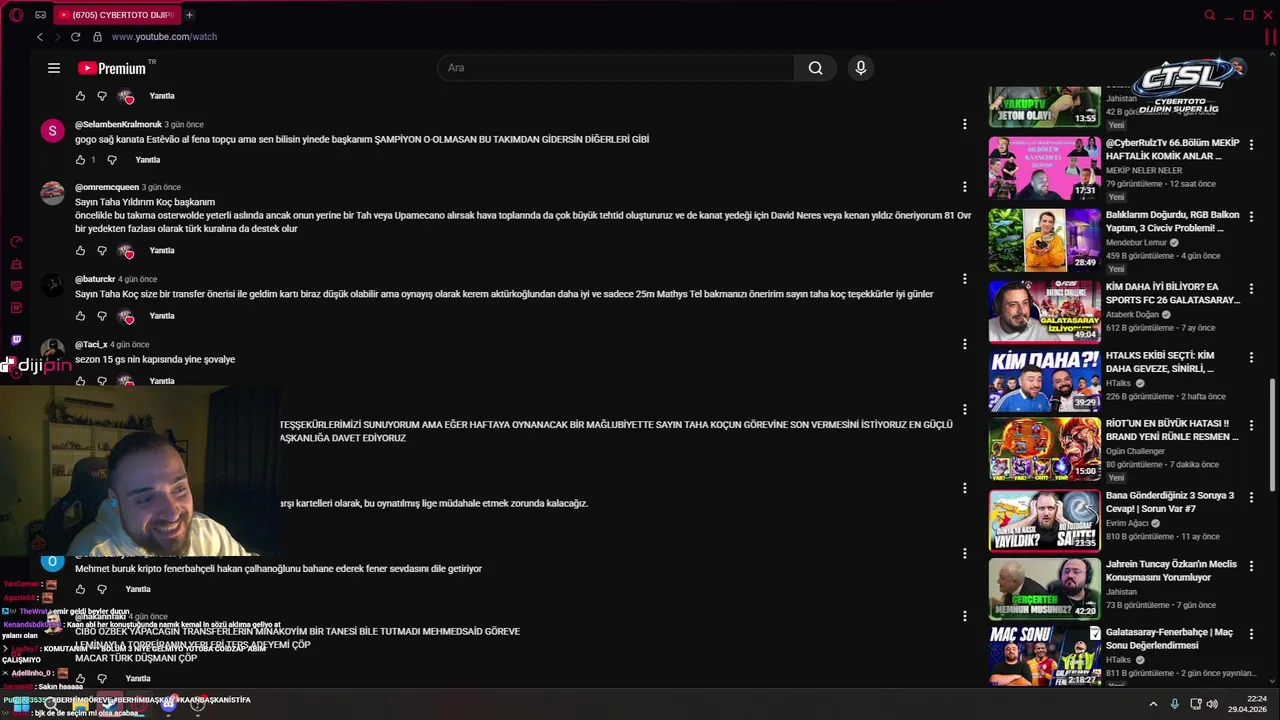Open the 39:29 KİM DAHA thumbnail
1280x720 pixels.
1045,380
